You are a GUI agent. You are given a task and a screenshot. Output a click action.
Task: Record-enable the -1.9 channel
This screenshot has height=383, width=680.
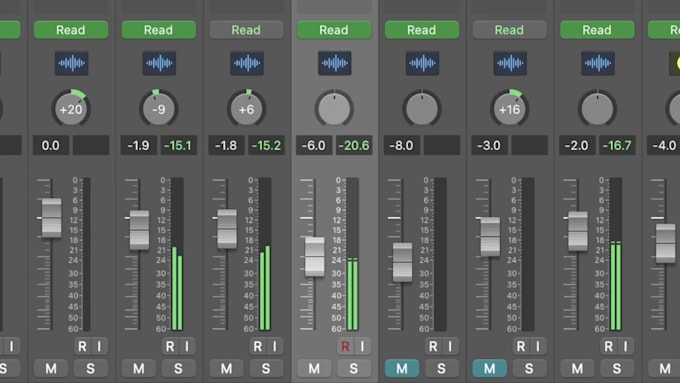(x=170, y=346)
